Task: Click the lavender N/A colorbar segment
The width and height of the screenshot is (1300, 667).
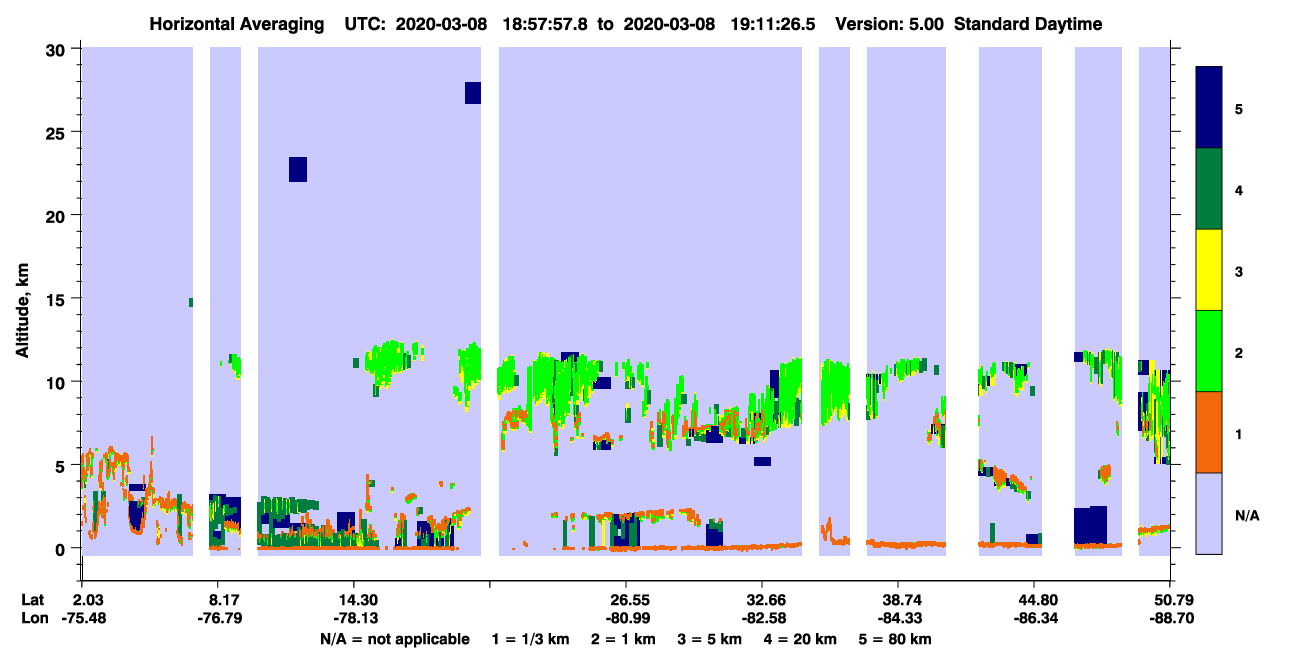Action: click(x=1209, y=513)
